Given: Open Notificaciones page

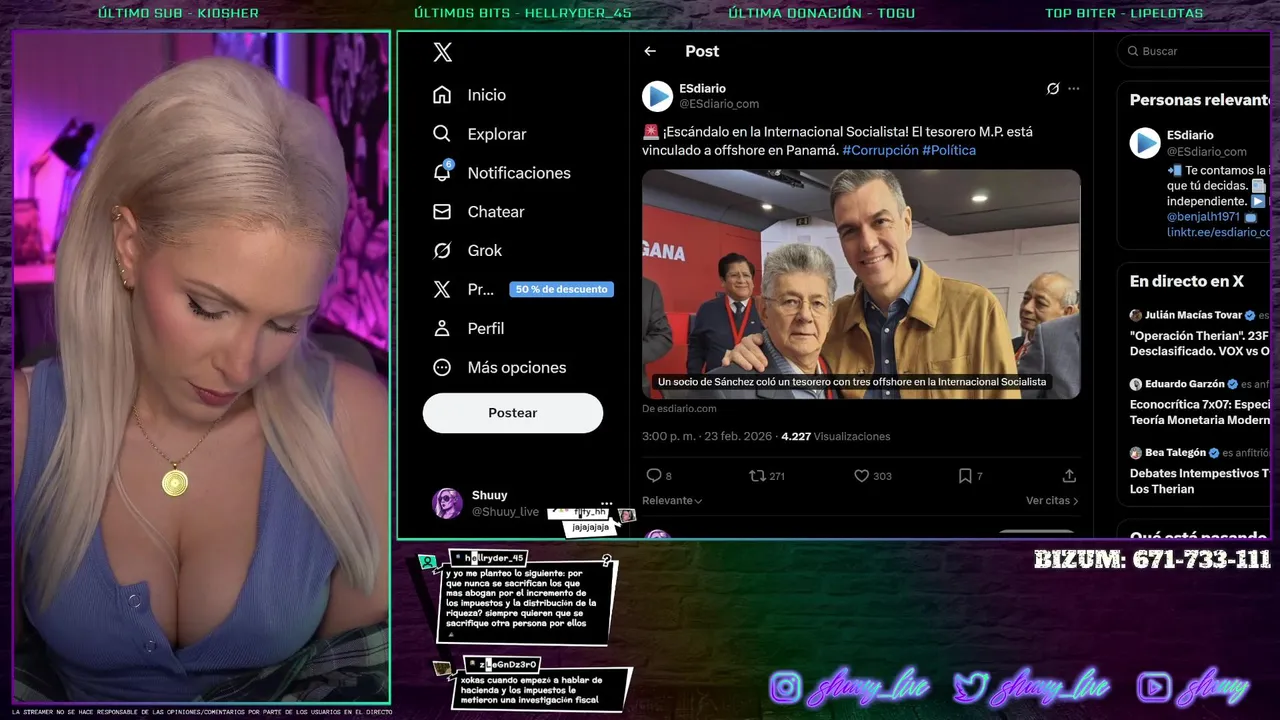Looking at the screenshot, I should click(x=502, y=173).
